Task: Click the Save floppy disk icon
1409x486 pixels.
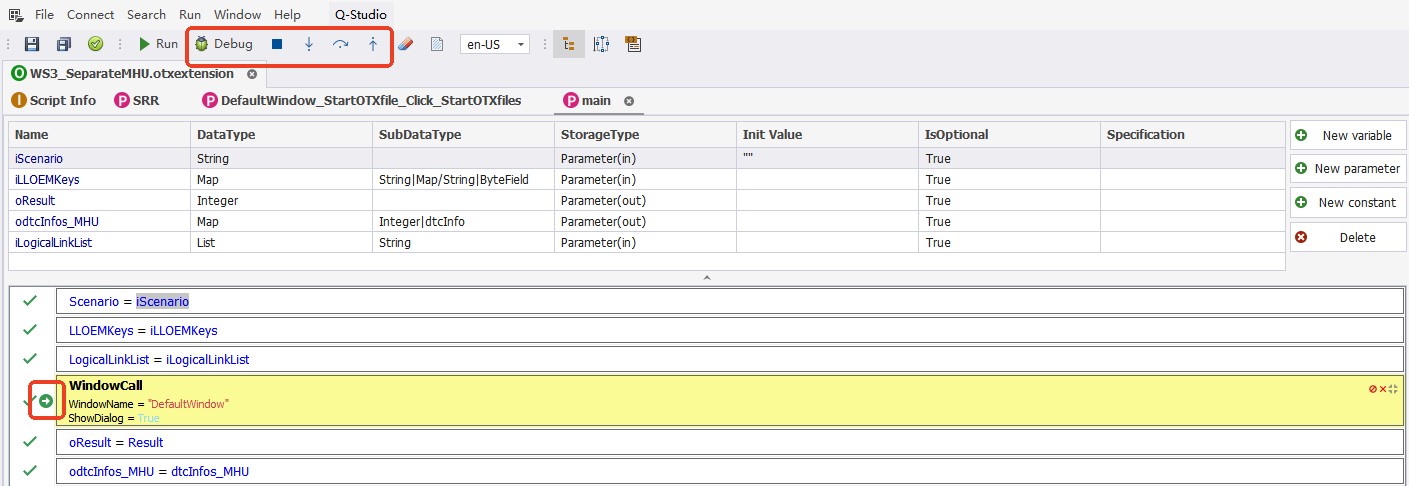Action: point(32,44)
